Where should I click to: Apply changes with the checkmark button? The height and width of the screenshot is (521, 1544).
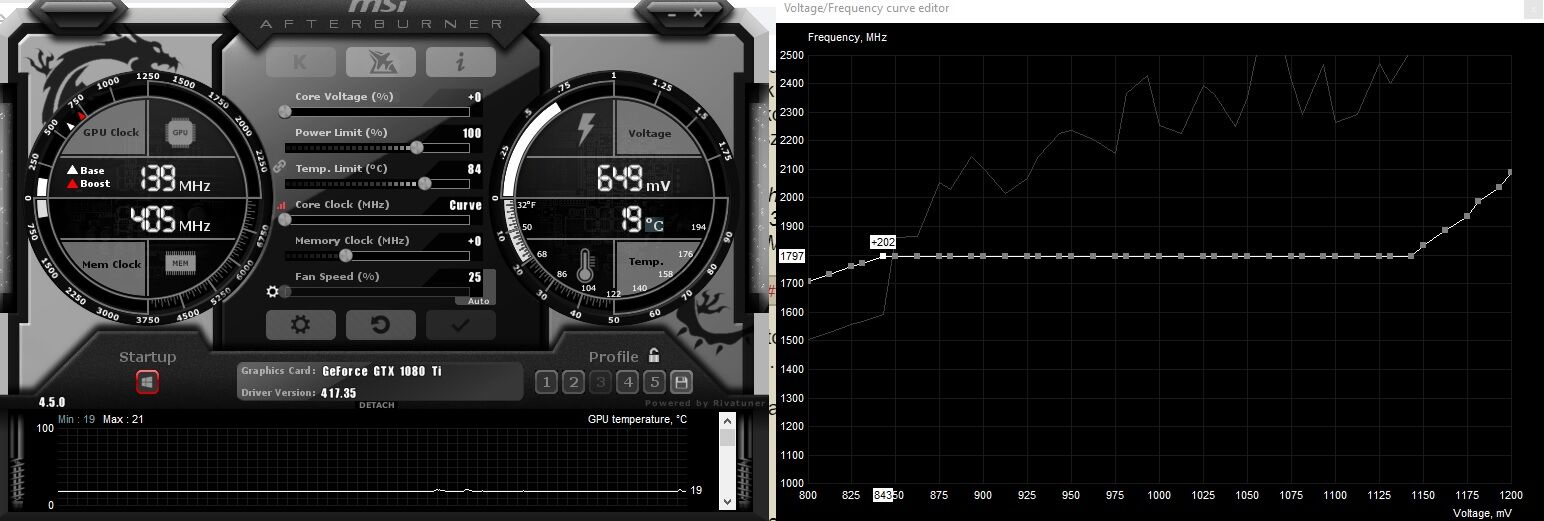pos(461,325)
